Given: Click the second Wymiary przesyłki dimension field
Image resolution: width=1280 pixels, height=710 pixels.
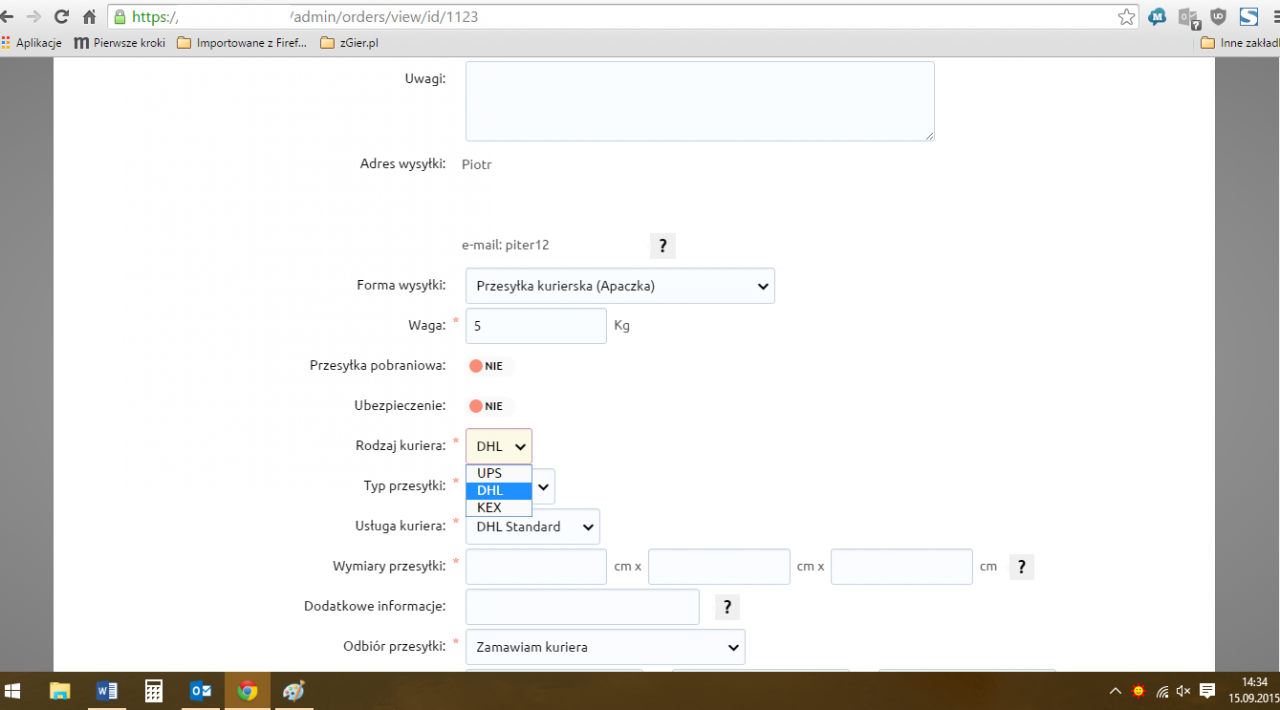Looking at the screenshot, I should coord(719,566).
